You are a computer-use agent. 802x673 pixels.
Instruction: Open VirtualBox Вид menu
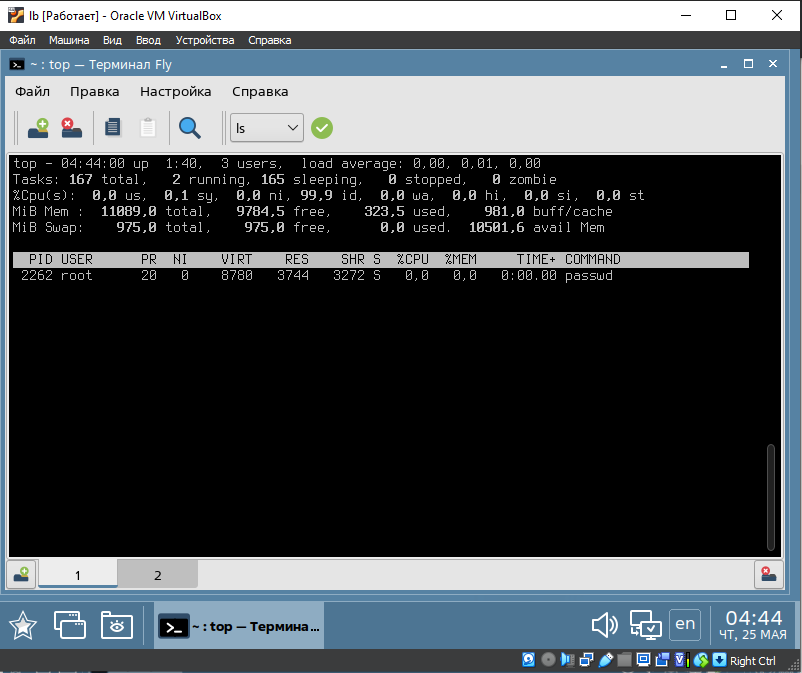pyautogui.click(x=112, y=40)
